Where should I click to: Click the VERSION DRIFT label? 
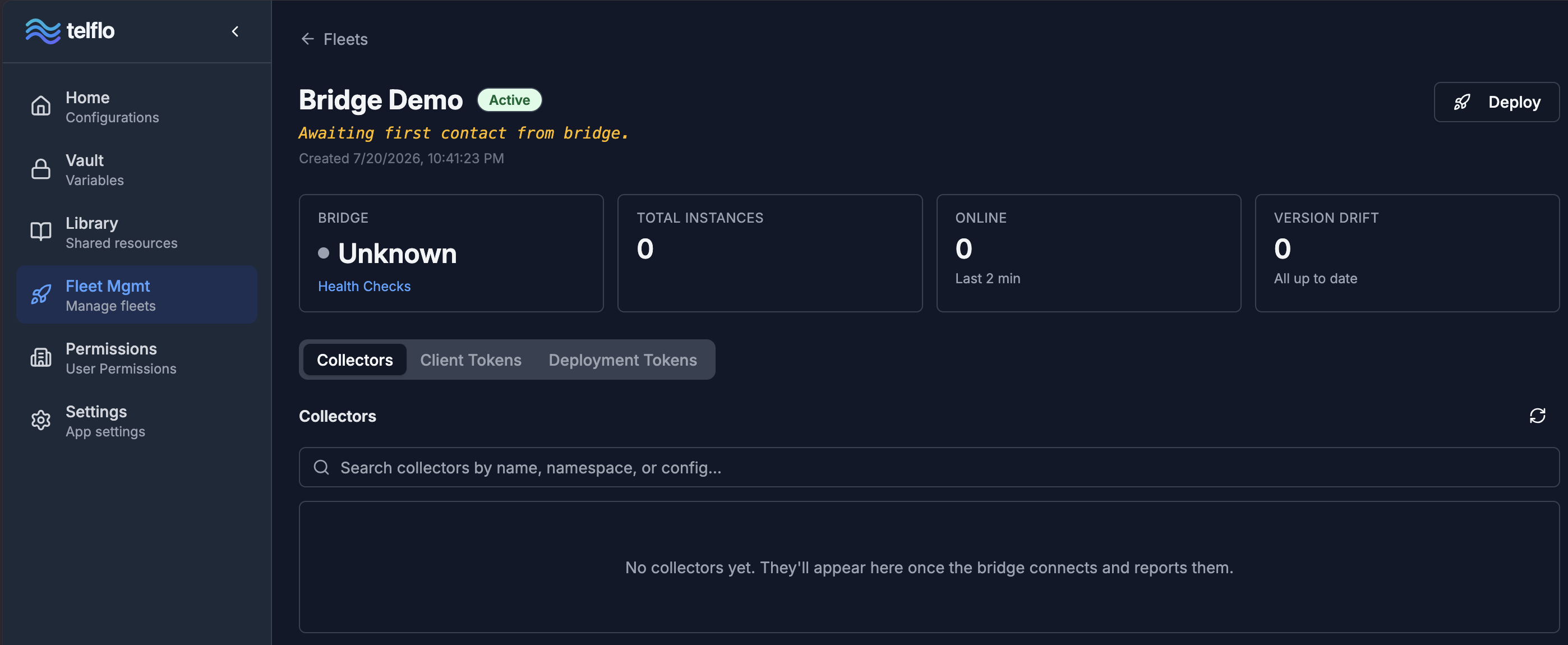click(1326, 217)
